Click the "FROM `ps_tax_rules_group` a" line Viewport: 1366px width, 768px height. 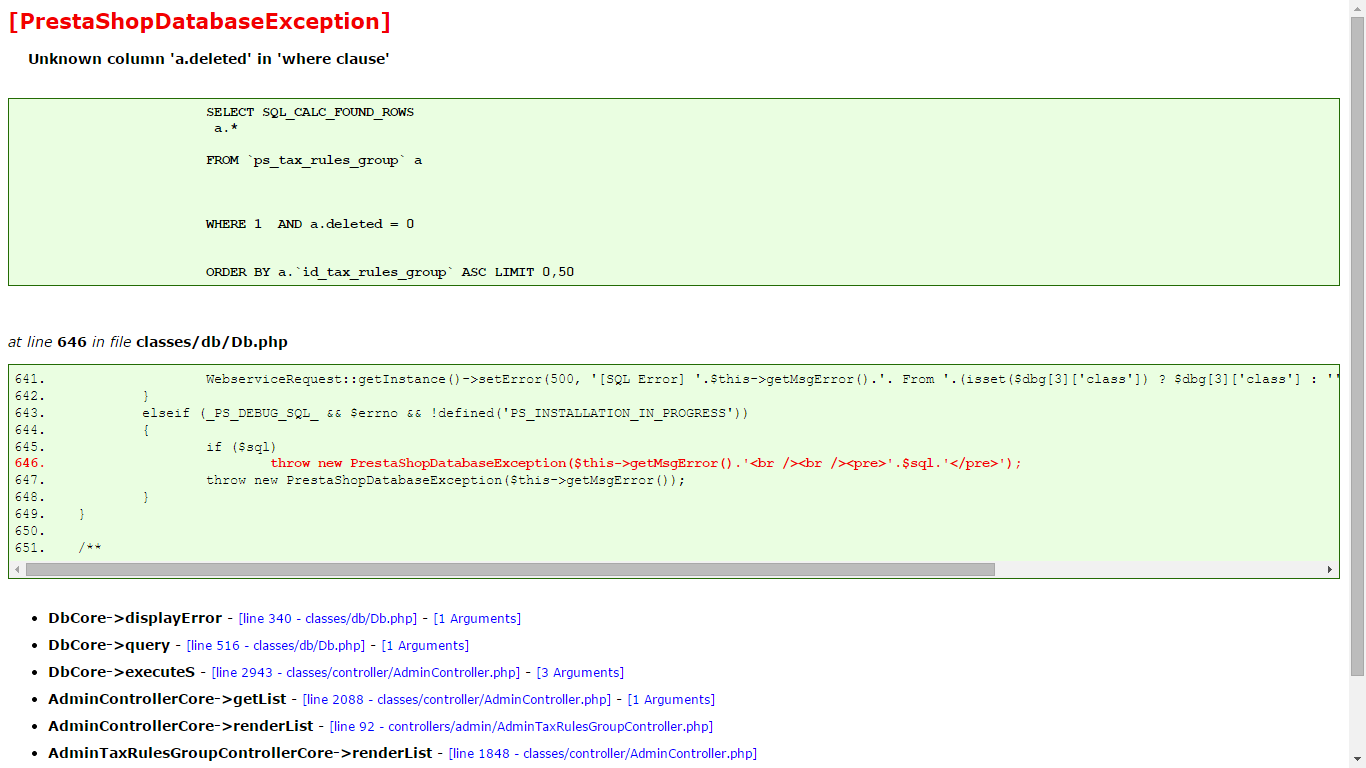314,160
